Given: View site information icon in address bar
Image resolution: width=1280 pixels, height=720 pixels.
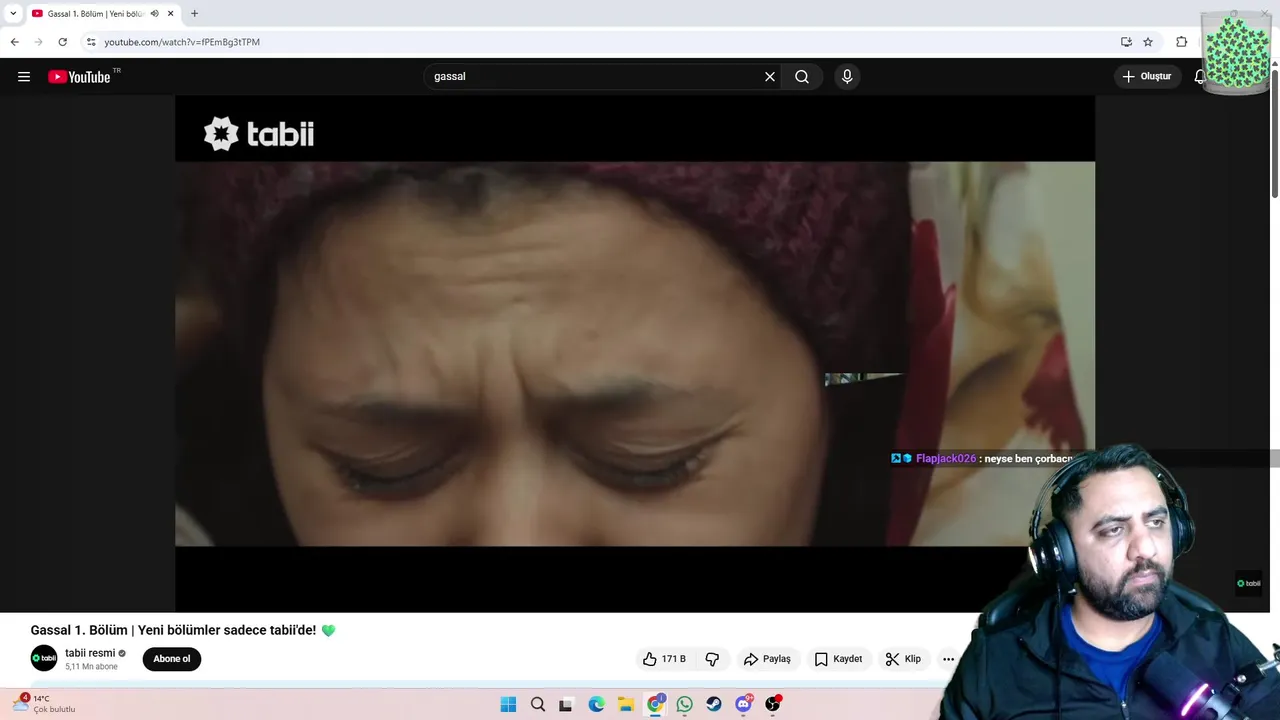Looking at the screenshot, I should (91, 42).
